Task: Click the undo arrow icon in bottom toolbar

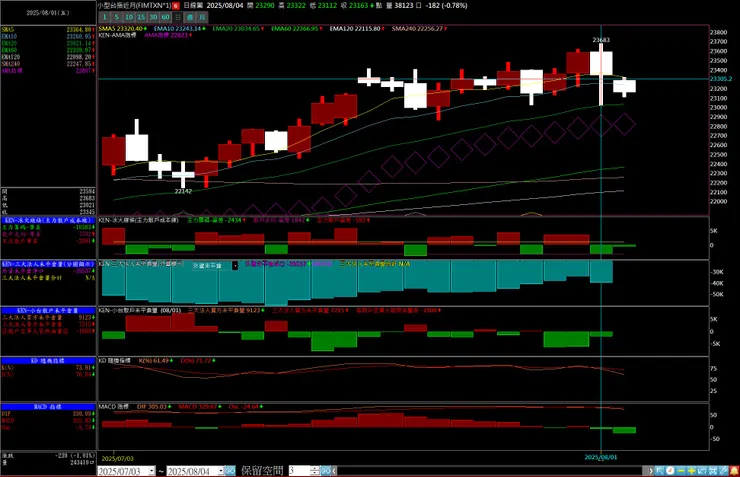Action: 702,470
